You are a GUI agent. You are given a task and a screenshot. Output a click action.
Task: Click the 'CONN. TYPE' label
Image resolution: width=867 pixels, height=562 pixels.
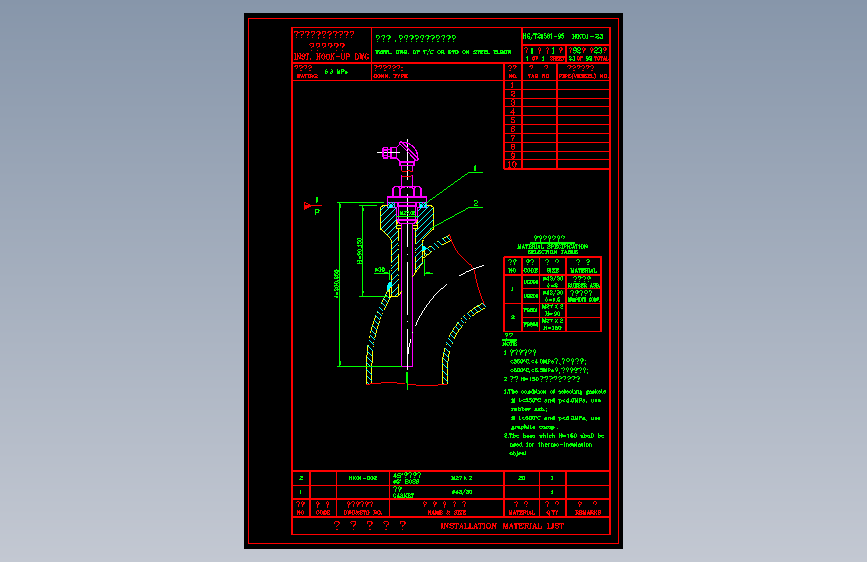coord(391,76)
